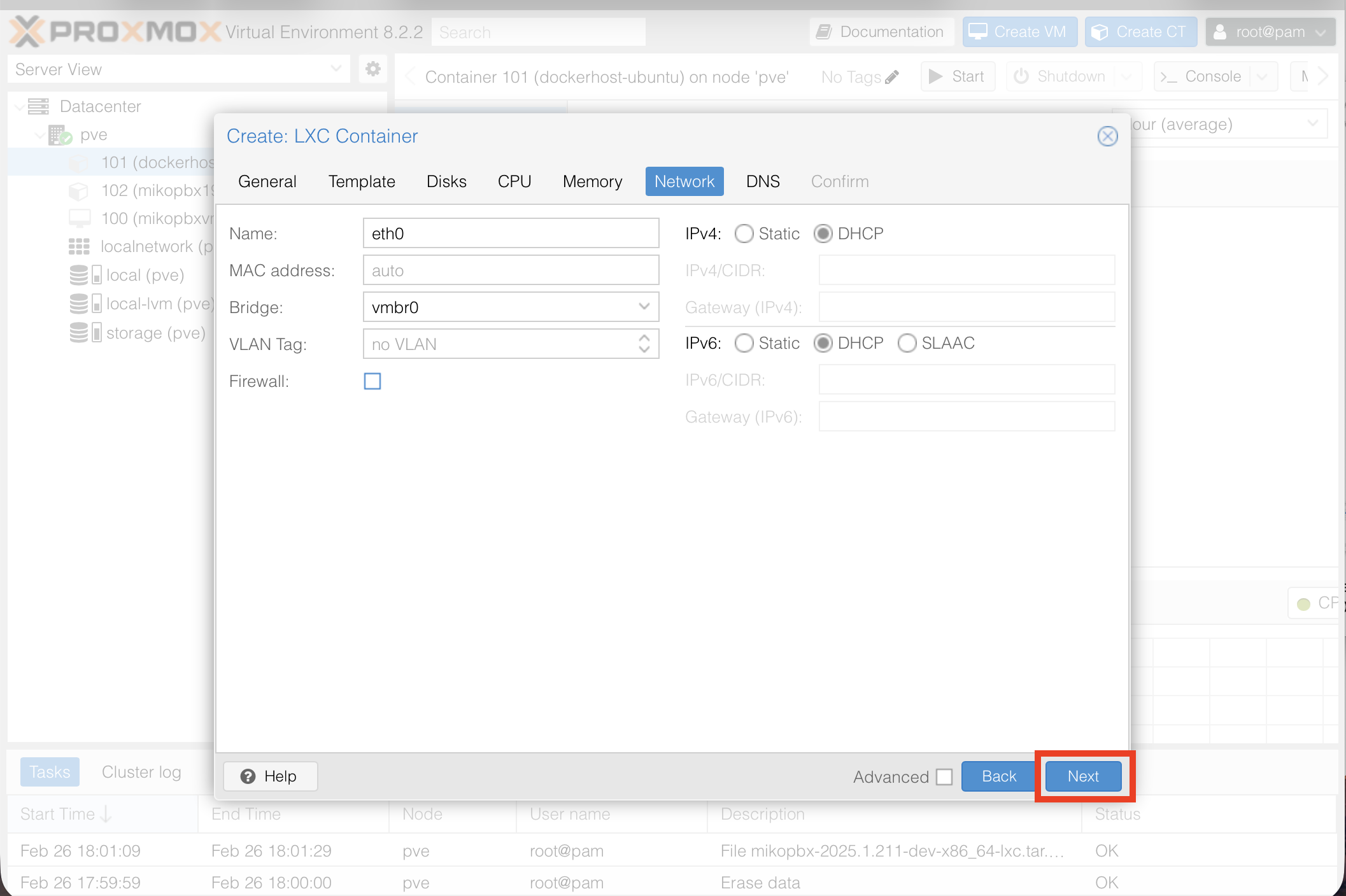Click the 100 (mikopbx) VM monitor icon
This screenshot has width=1346, height=896.
(x=80, y=218)
